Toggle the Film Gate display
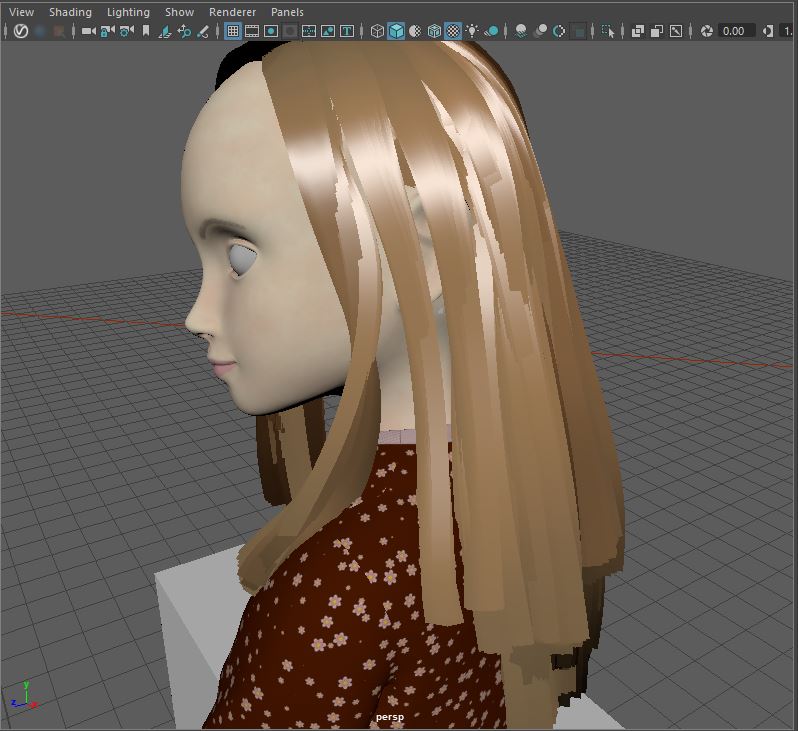Image resolution: width=798 pixels, height=731 pixels. (252, 31)
